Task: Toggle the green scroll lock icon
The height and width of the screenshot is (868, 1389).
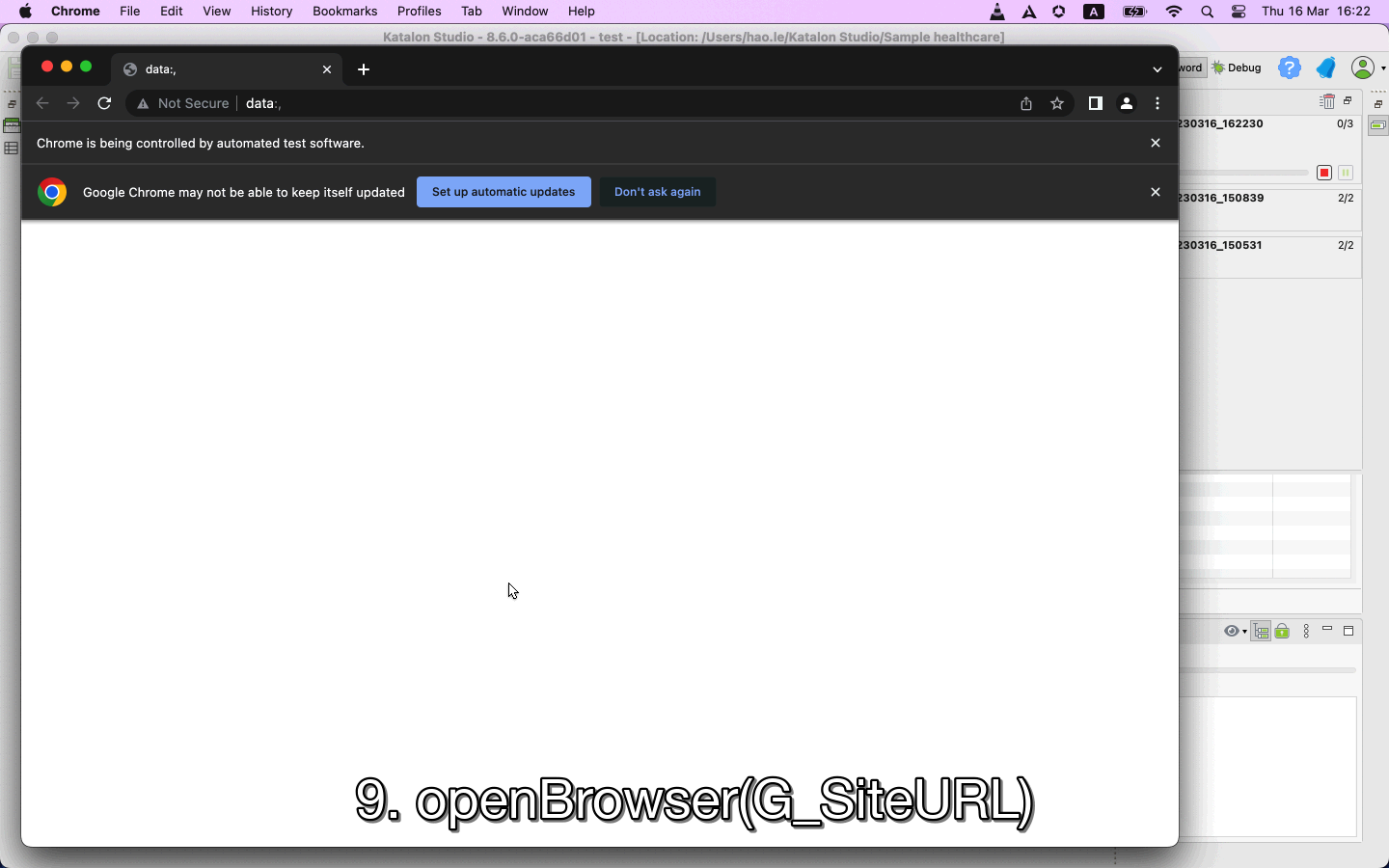Action: (x=1283, y=632)
